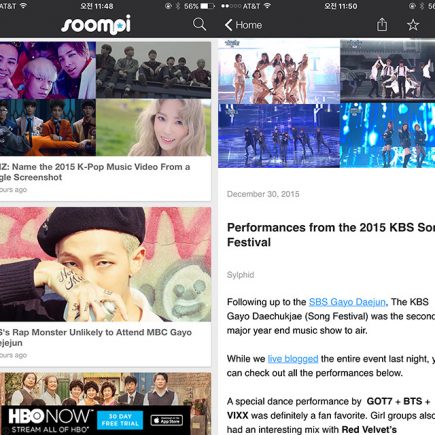
Task: Tap the girl group performance image
Action: click(x=279, y=71)
